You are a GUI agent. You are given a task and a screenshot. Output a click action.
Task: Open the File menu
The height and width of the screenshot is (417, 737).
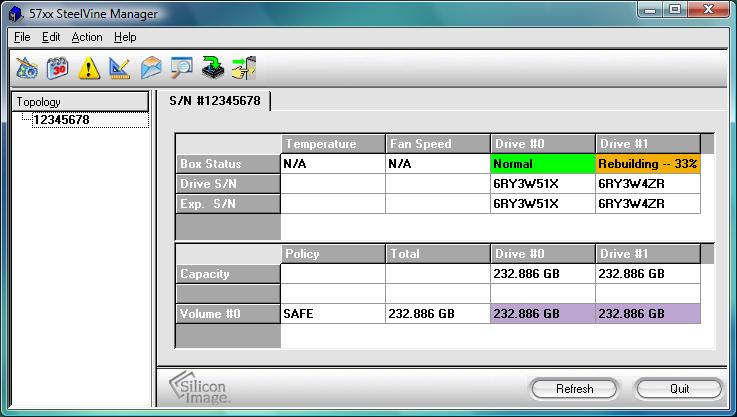point(22,37)
